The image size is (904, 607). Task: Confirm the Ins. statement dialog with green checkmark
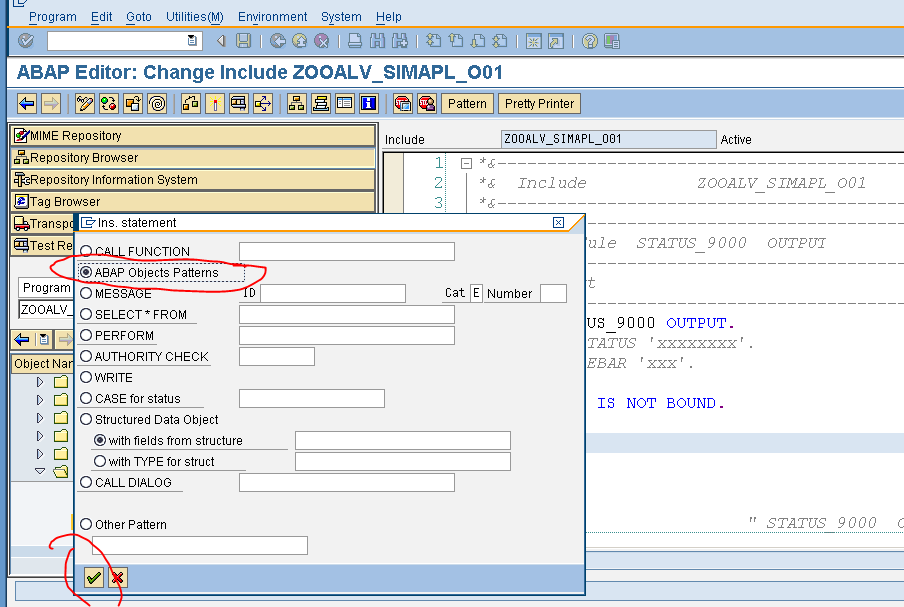pyautogui.click(x=93, y=577)
